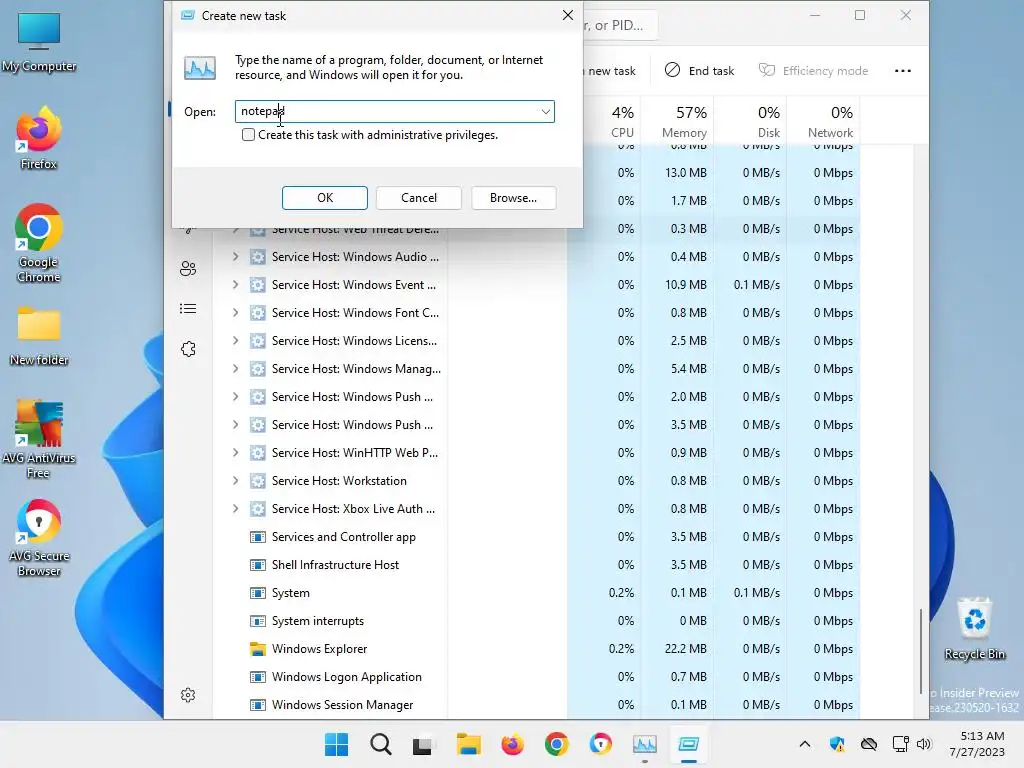This screenshot has height=768, width=1024.
Task: Click the Browse... button
Action: coord(513,198)
